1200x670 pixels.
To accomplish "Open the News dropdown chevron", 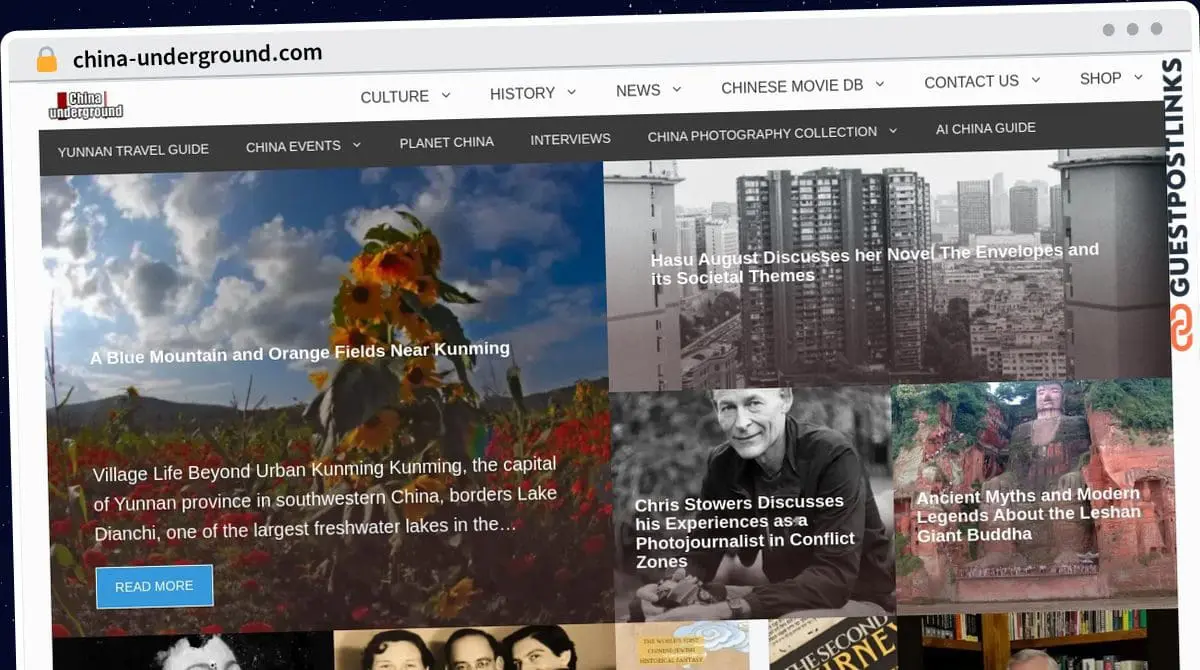I will click(x=677, y=89).
